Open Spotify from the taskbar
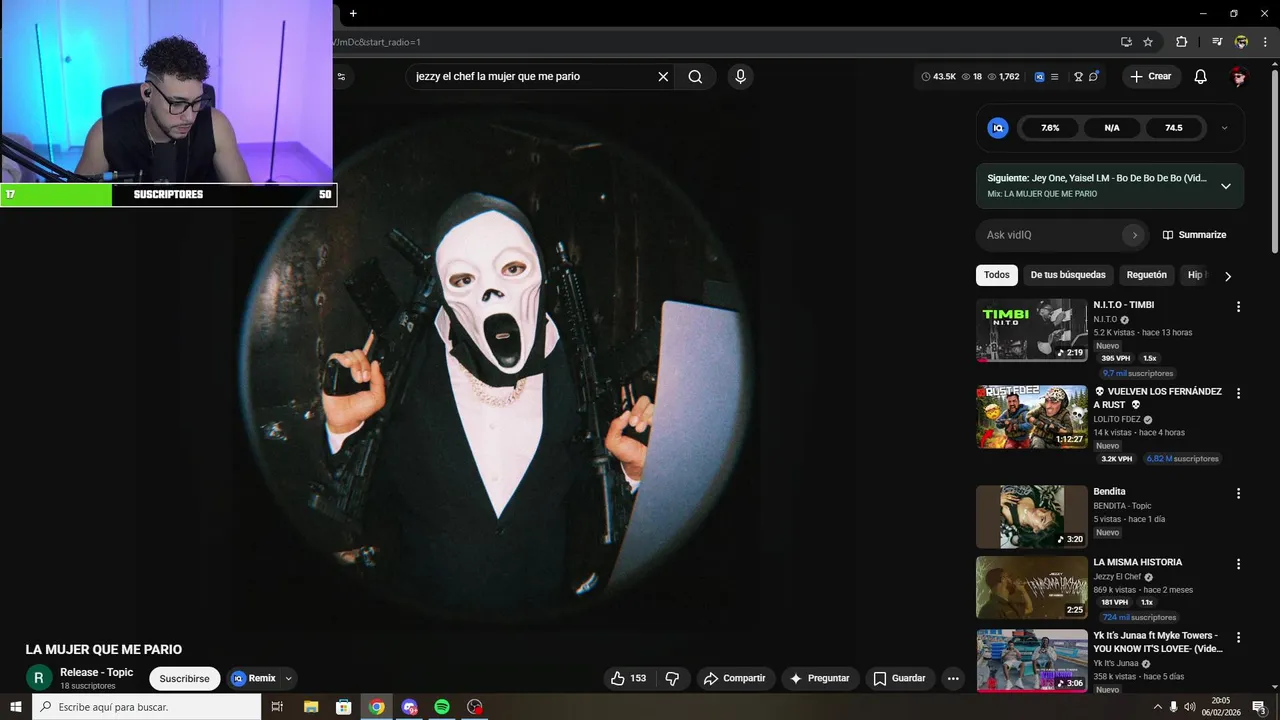1280x720 pixels. point(442,707)
